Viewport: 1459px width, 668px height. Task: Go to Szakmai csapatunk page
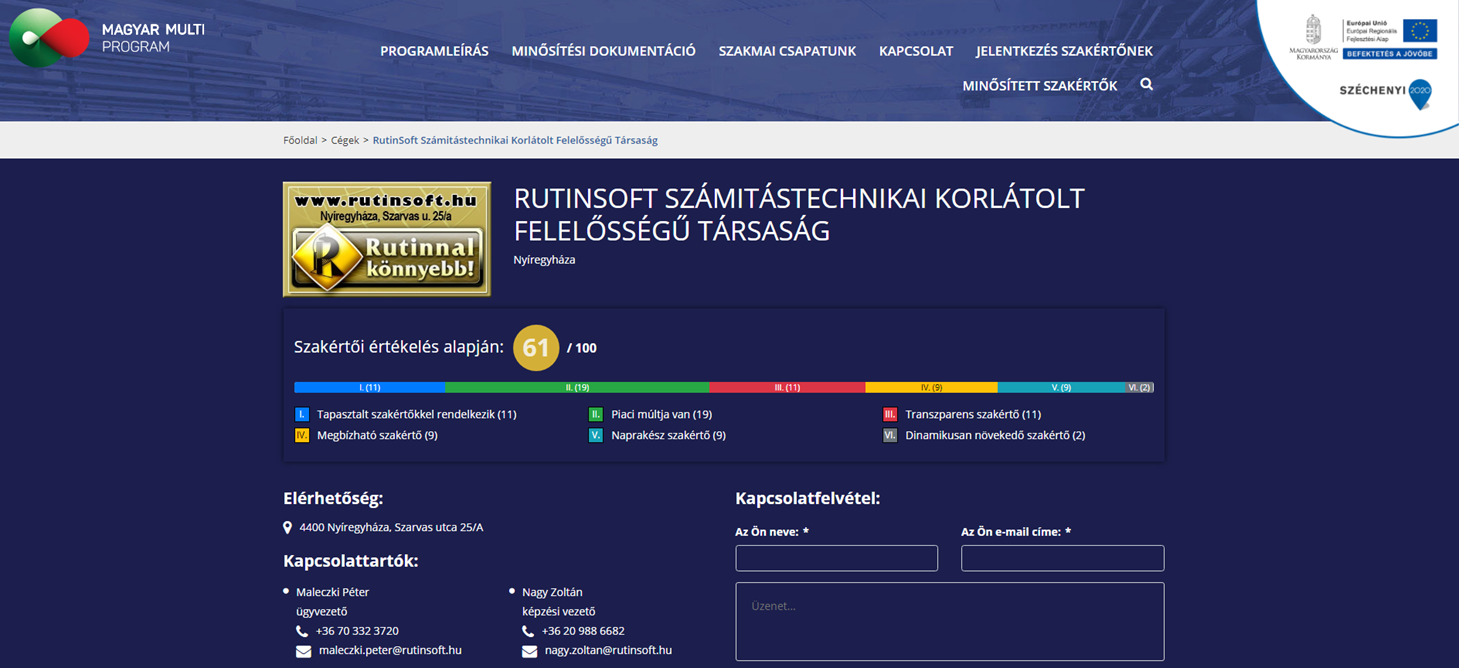787,51
